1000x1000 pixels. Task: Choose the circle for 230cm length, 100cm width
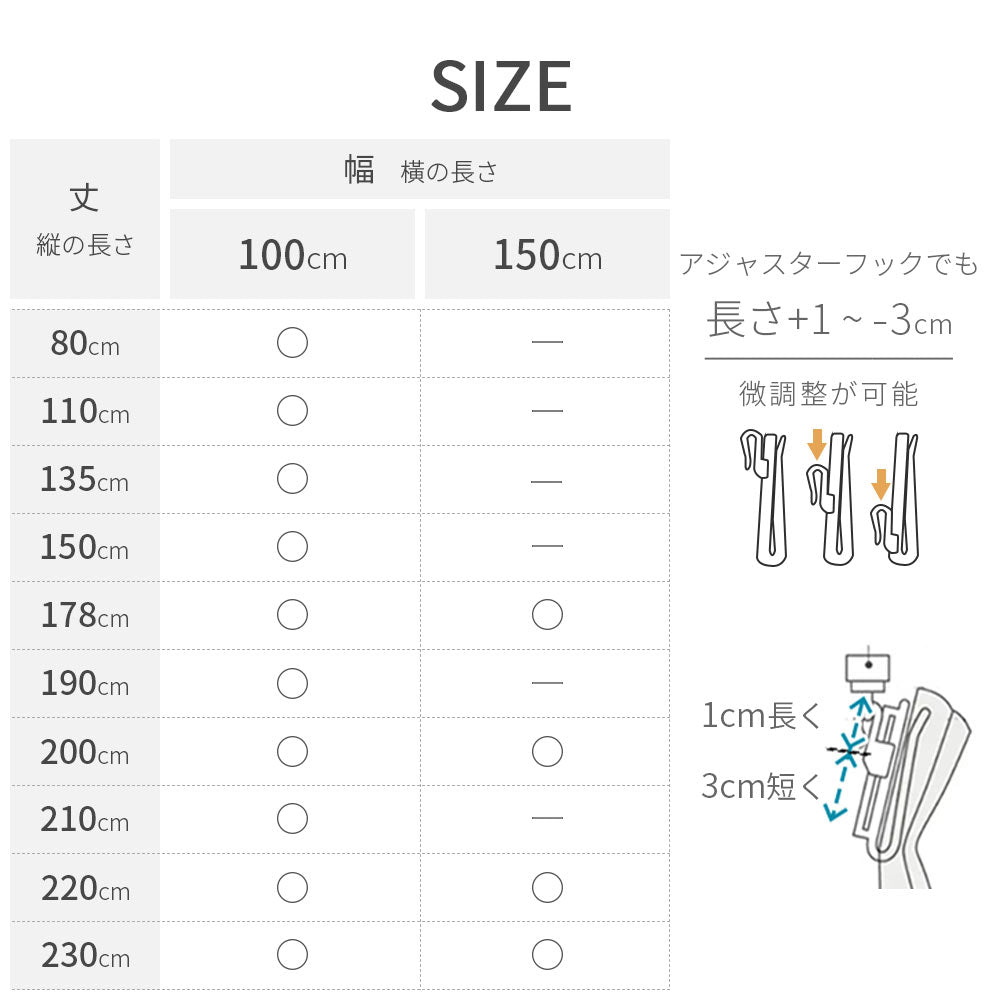[292, 955]
